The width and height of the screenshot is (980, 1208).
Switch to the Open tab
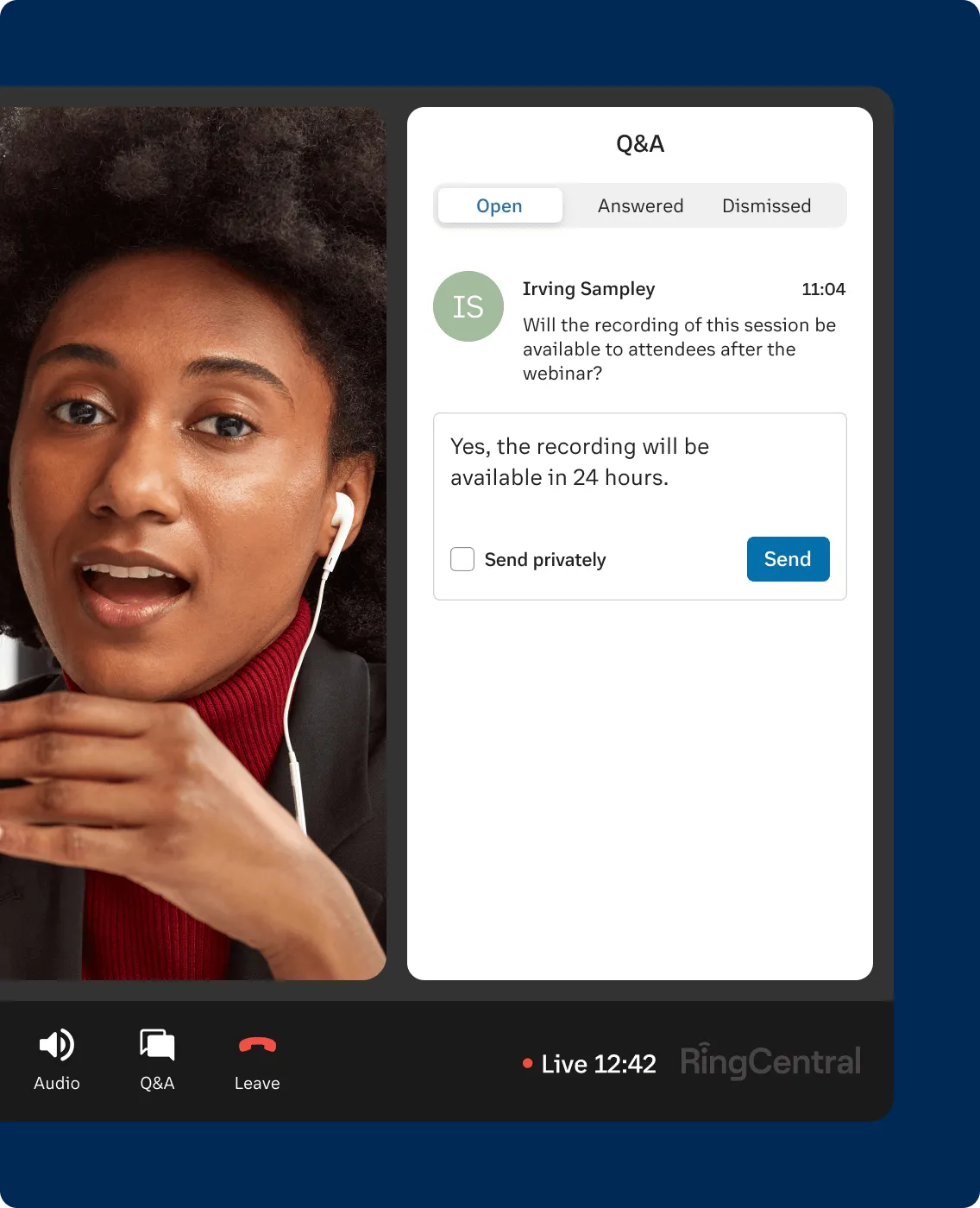click(499, 205)
